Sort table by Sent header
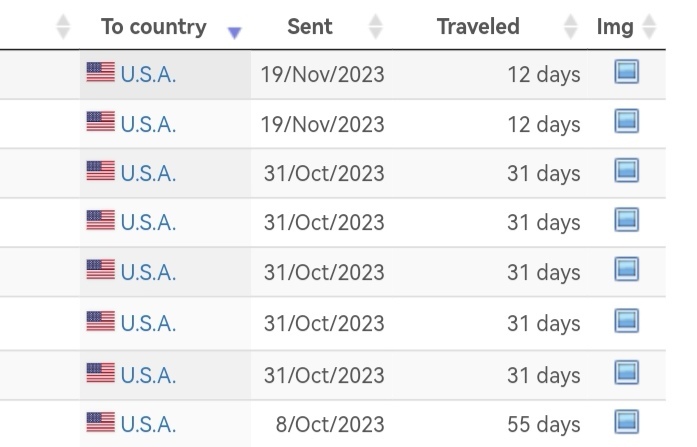The height and width of the screenshot is (447, 697). [310, 26]
